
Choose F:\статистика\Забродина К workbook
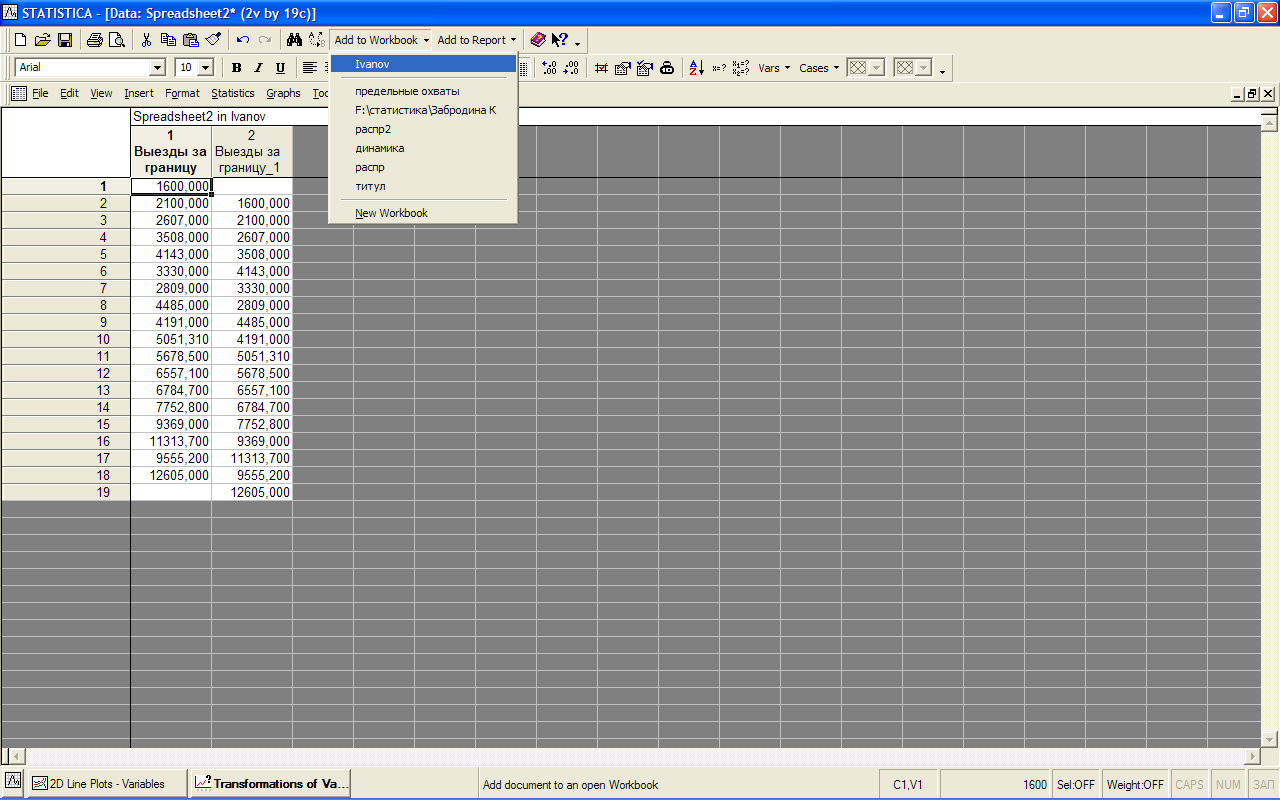coord(423,110)
